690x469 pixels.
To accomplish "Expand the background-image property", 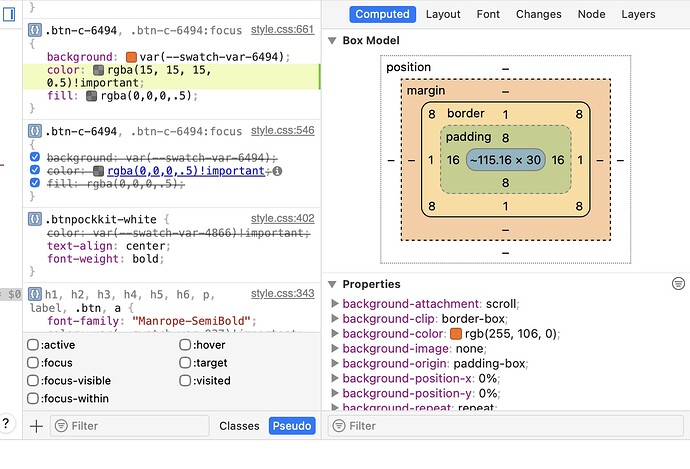I will [334, 348].
